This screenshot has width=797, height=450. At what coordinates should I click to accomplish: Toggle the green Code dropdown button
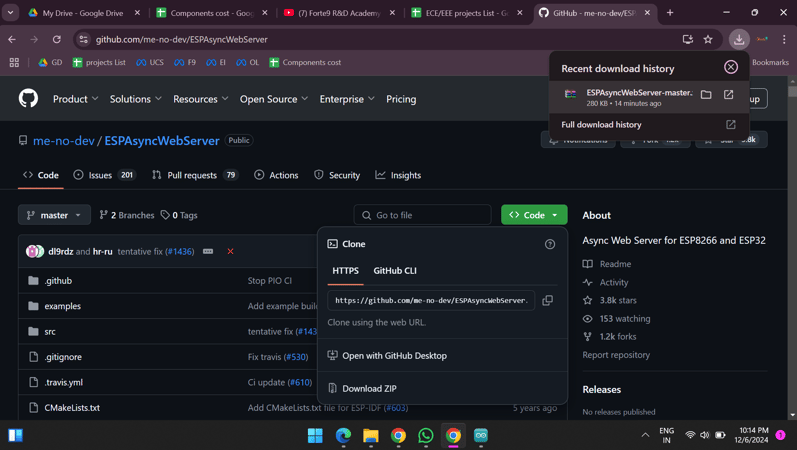[534, 215]
